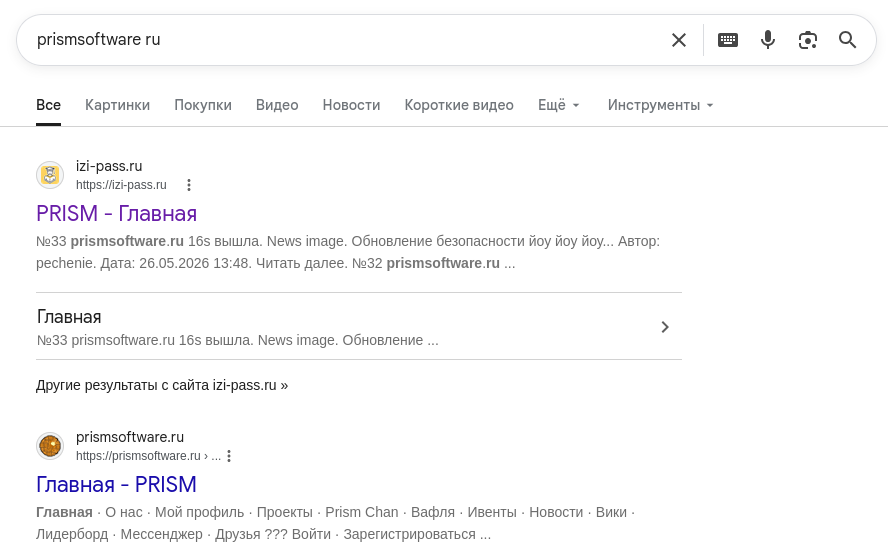This screenshot has height=557, width=888.
Task: Click the izi-pass.ru favicon
Action: tap(50, 175)
